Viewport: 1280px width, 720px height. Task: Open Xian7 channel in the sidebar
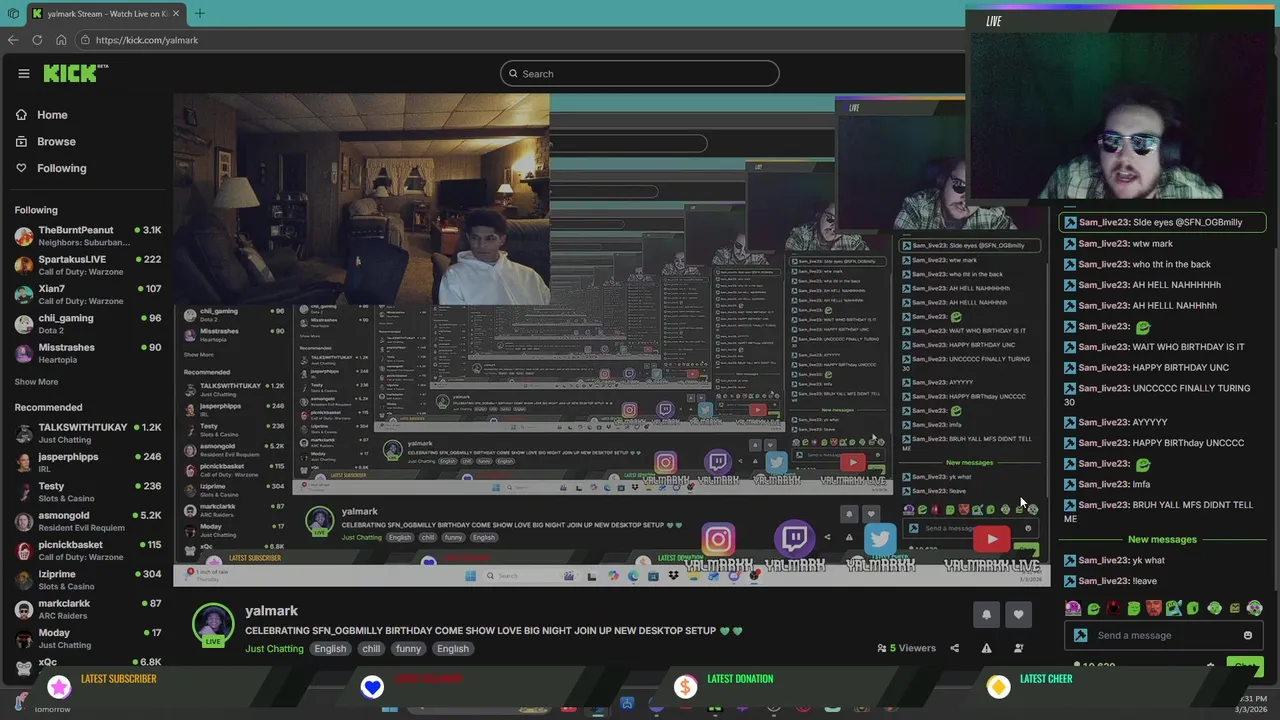click(x=88, y=294)
